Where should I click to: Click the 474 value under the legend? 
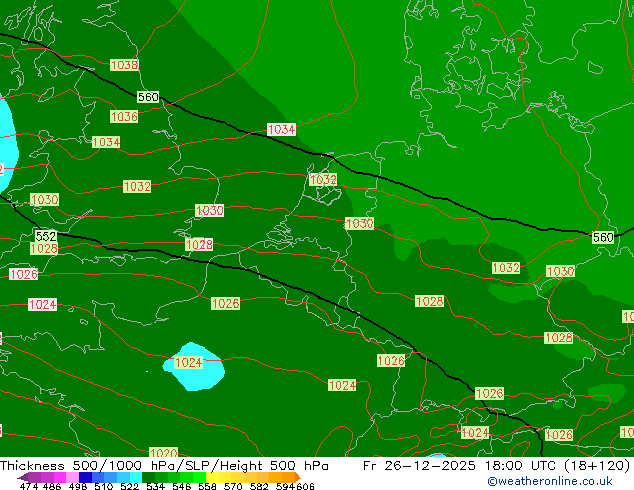pos(29,486)
